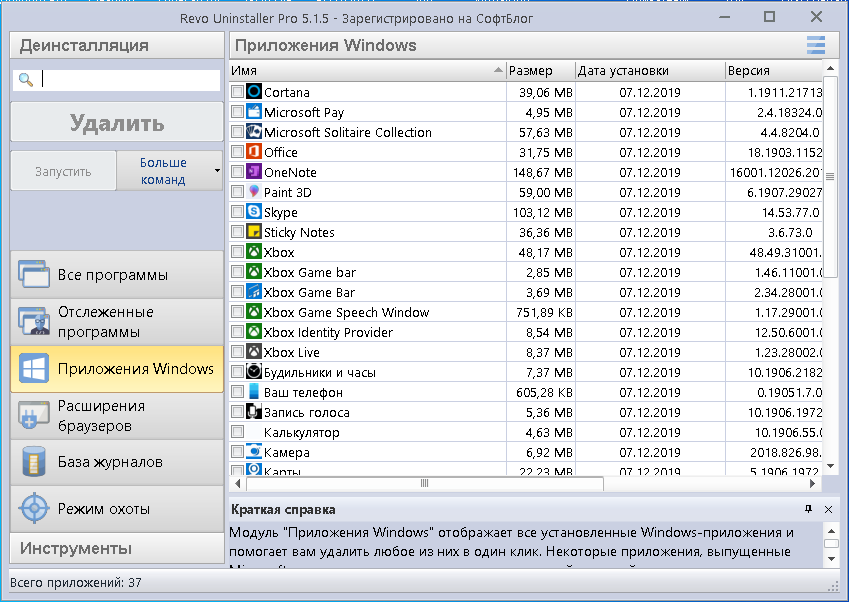Sort by Версия column header
Screen dimensions: 849x602
point(774,70)
